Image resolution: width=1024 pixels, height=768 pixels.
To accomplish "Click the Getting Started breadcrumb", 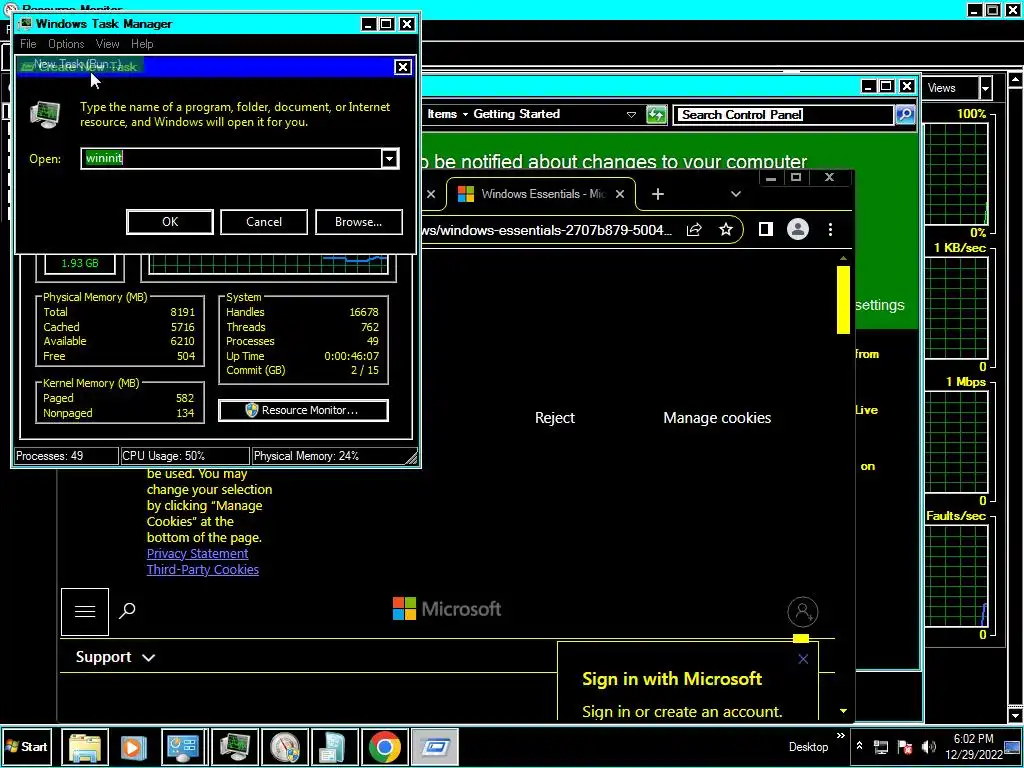I will click(x=517, y=114).
